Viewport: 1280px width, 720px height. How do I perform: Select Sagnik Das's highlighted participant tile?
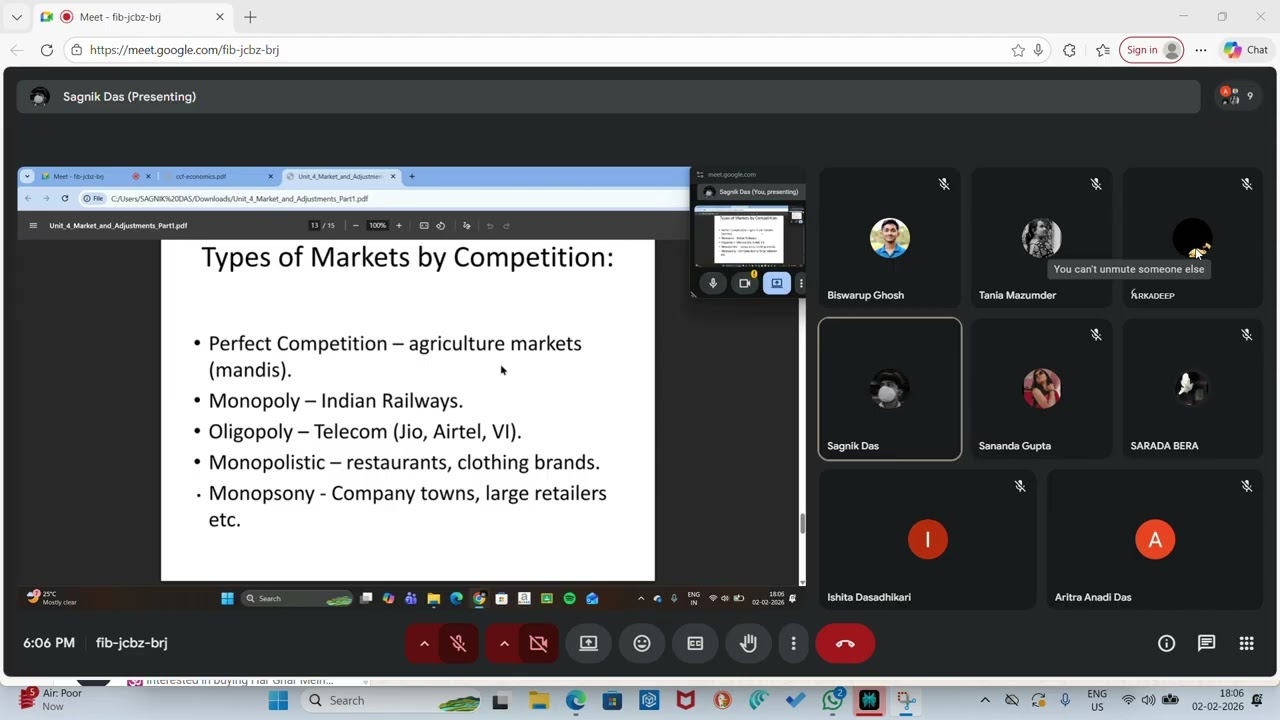(889, 389)
